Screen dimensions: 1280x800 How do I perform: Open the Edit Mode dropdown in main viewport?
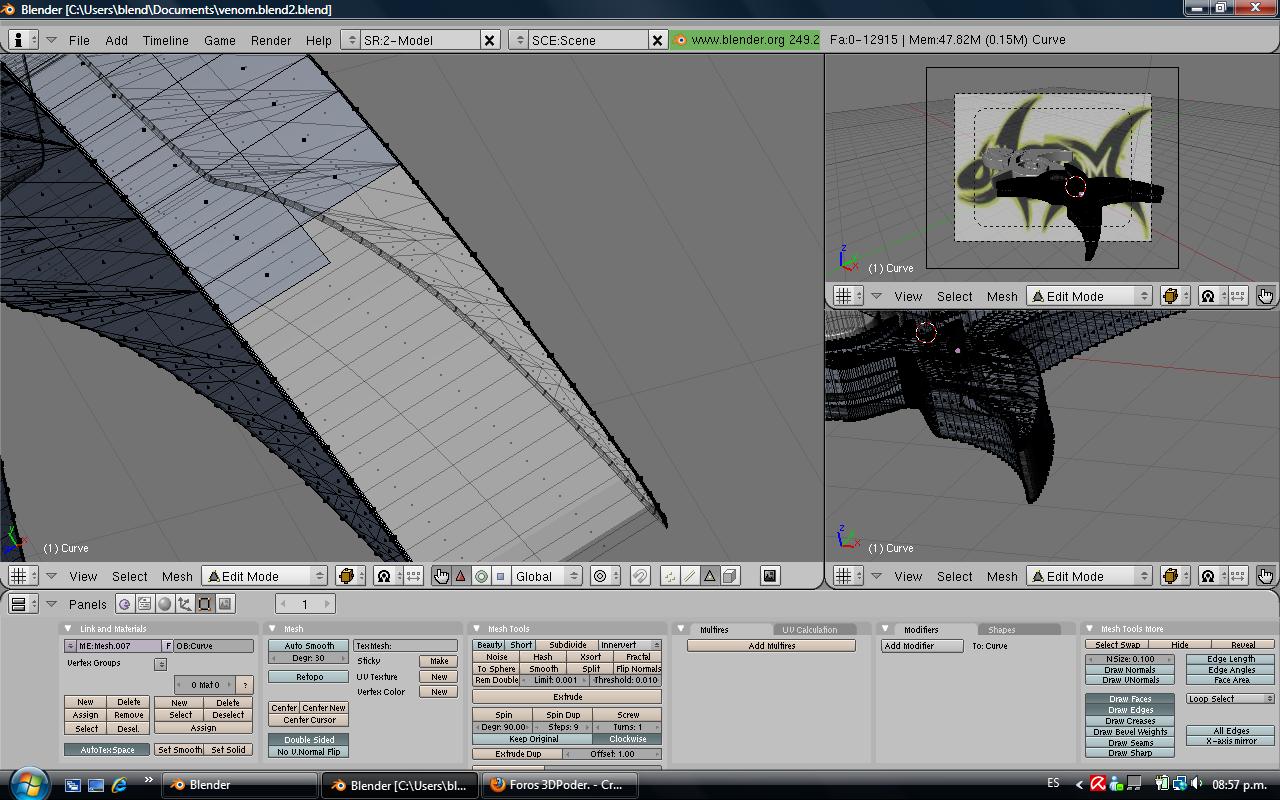pyautogui.click(x=265, y=576)
